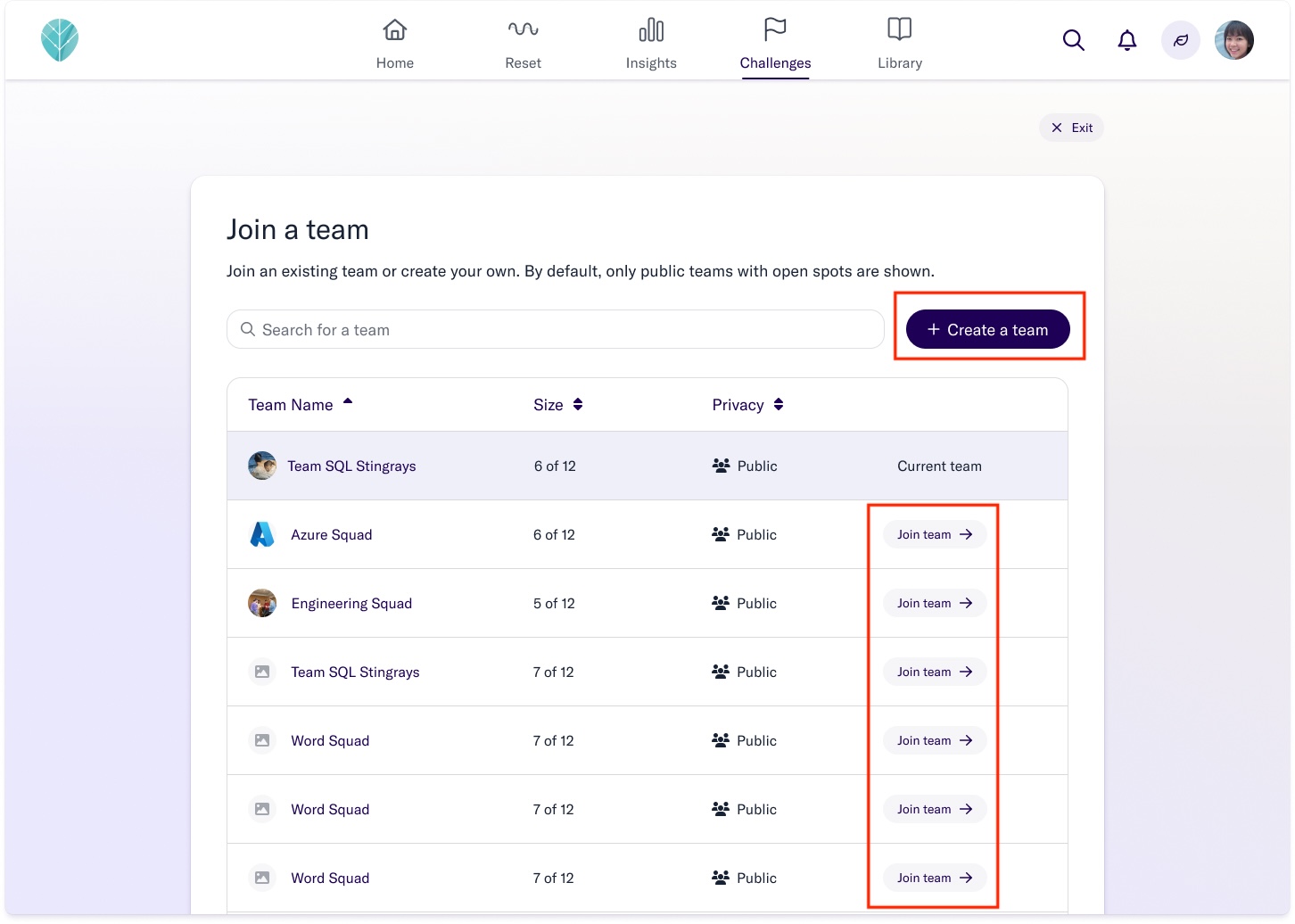The image size is (1295, 924).
Task: Sort by Team Name column
Action: coord(301,405)
